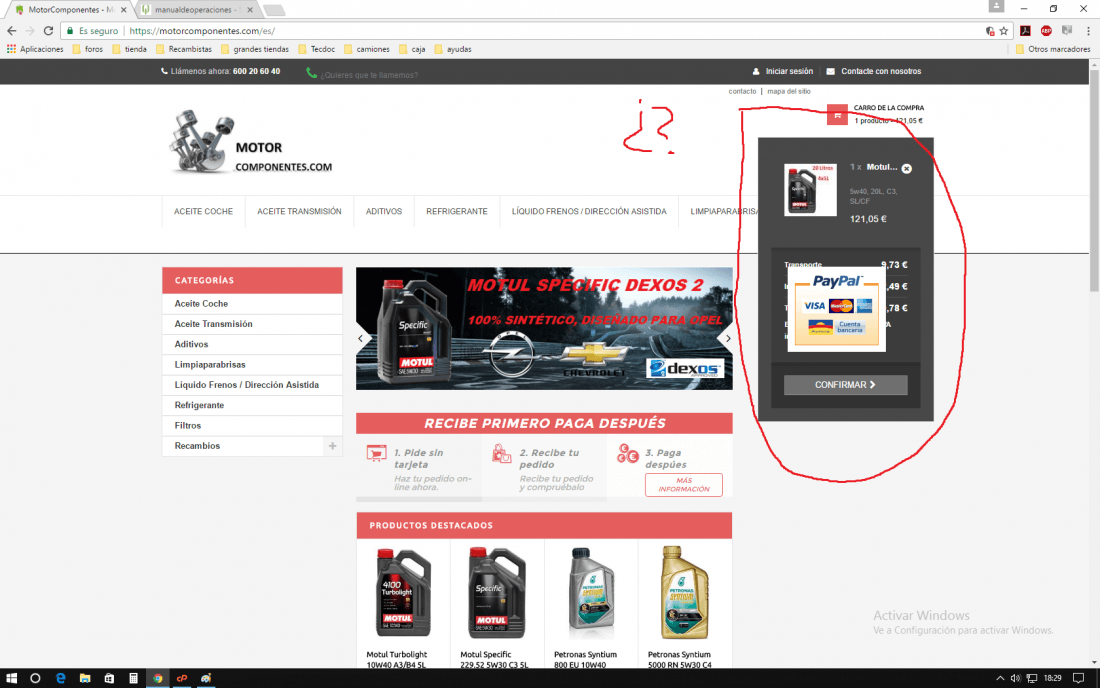Reload the page with the refresh icon
Image resolution: width=1100 pixels, height=688 pixels.
(x=48, y=31)
